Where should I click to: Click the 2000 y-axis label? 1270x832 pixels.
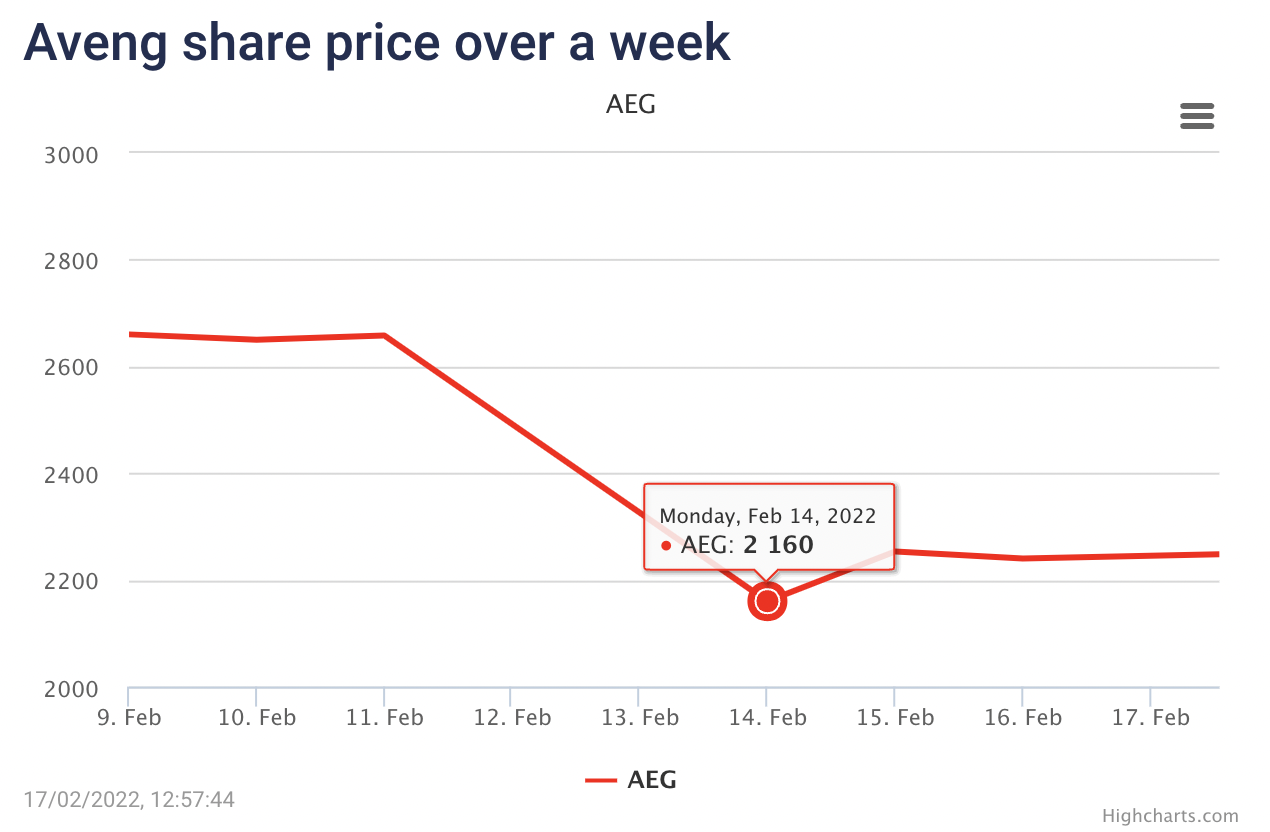pyautogui.click(x=72, y=689)
